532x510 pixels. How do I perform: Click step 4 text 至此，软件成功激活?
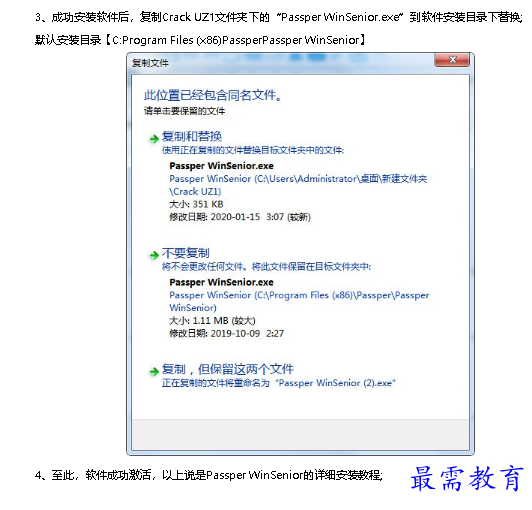pos(208,475)
